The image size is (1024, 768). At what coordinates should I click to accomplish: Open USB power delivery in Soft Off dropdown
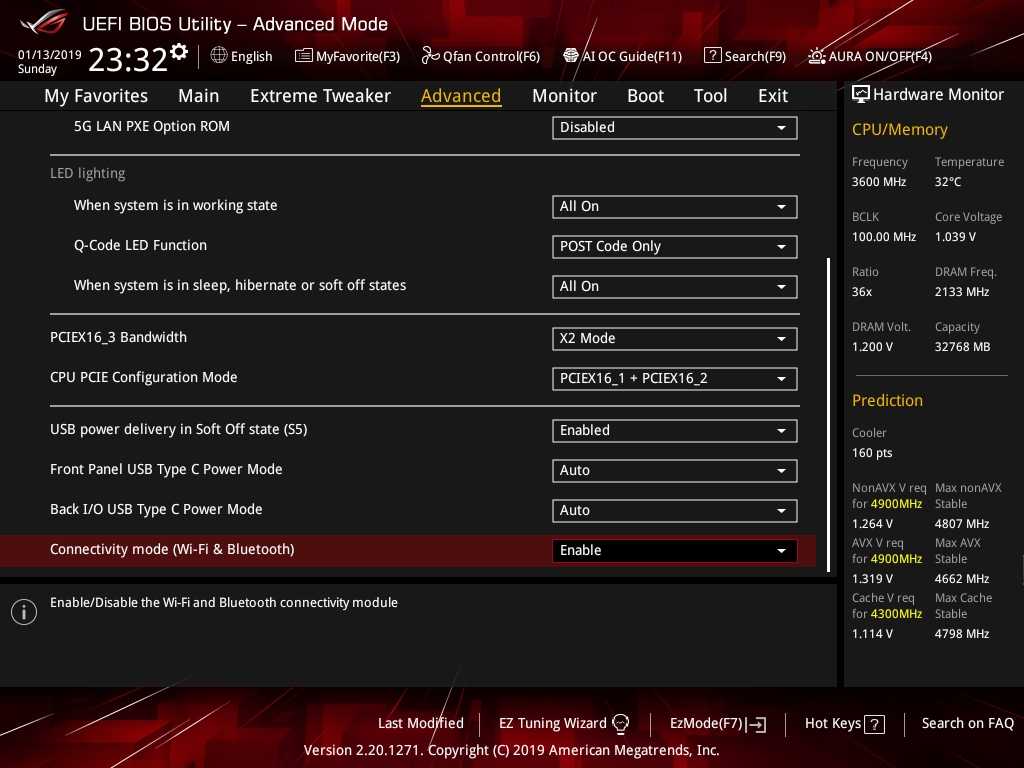tap(674, 431)
